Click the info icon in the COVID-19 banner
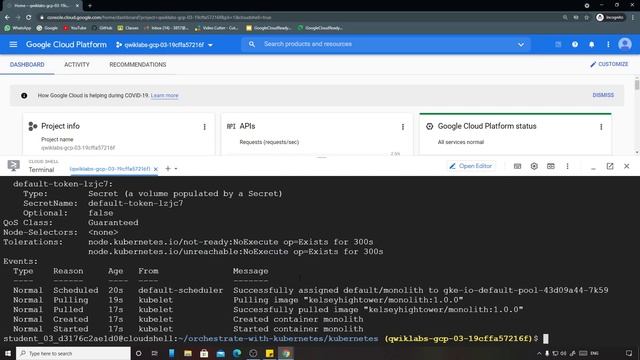The width and height of the screenshot is (640, 360). (24, 96)
